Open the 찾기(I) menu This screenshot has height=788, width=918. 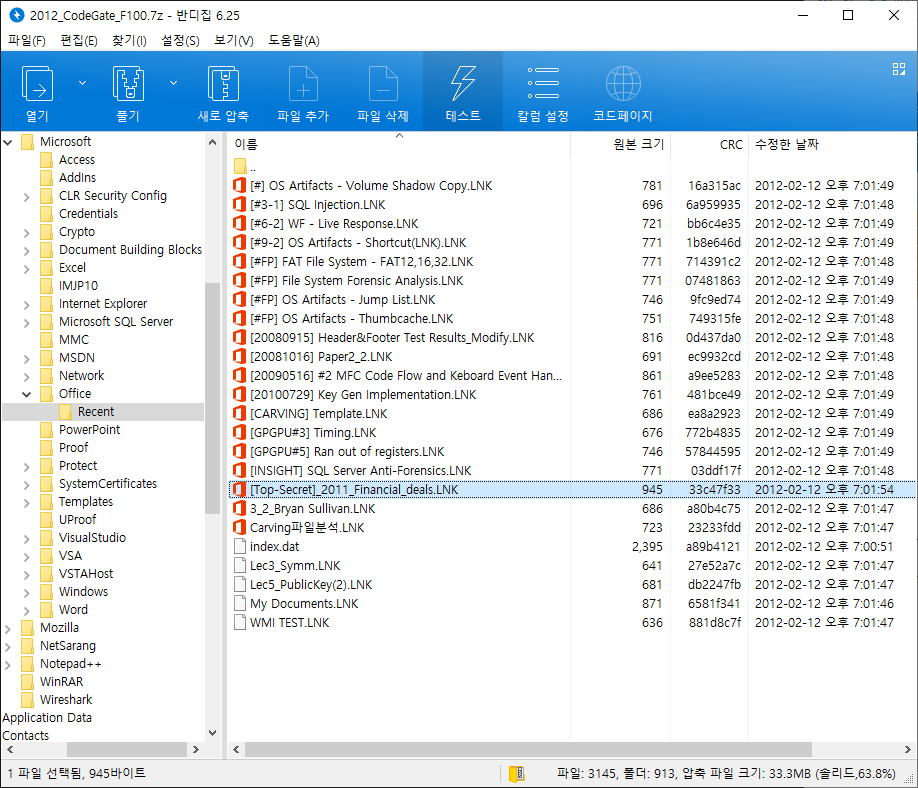point(129,40)
